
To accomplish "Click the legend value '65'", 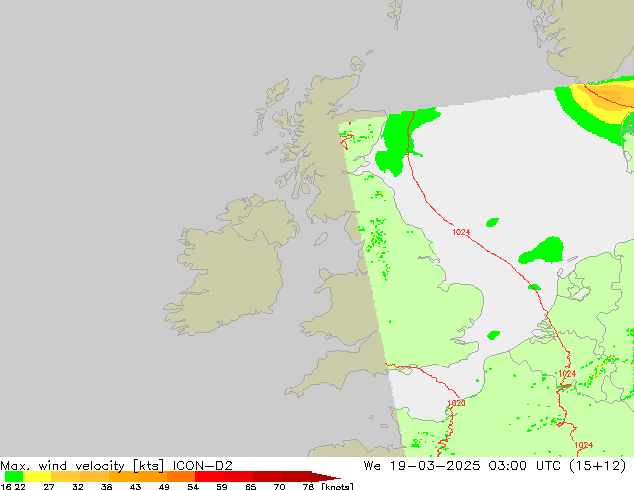I will click(251, 486).
